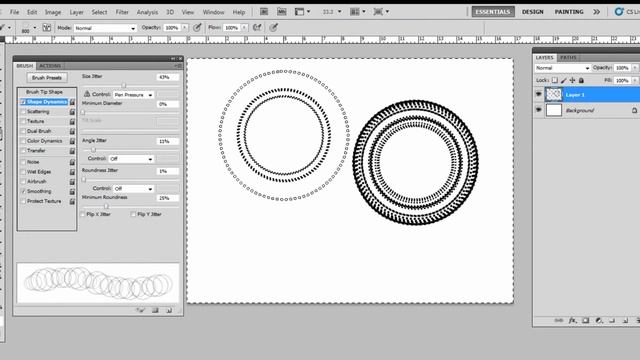Open the Window menu
The height and width of the screenshot is (360, 640).
(x=213, y=12)
